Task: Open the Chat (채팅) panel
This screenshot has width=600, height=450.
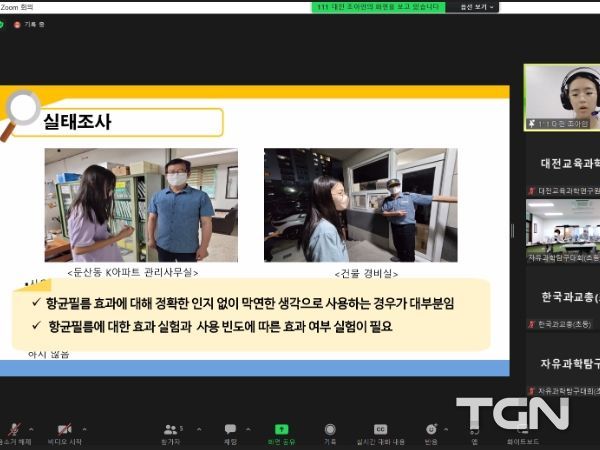Action: [230, 434]
